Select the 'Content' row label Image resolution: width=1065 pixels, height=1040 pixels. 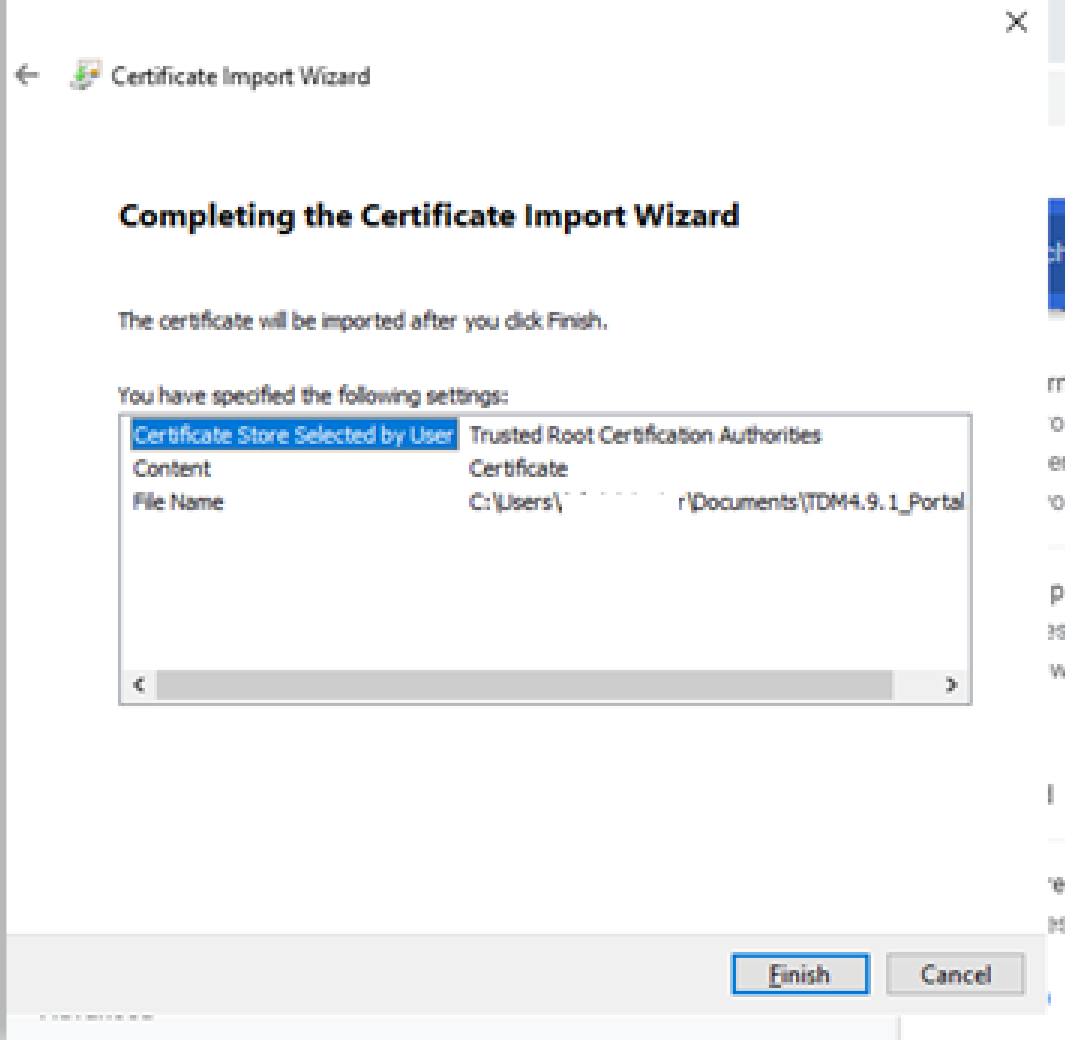[x=172, y=468]
